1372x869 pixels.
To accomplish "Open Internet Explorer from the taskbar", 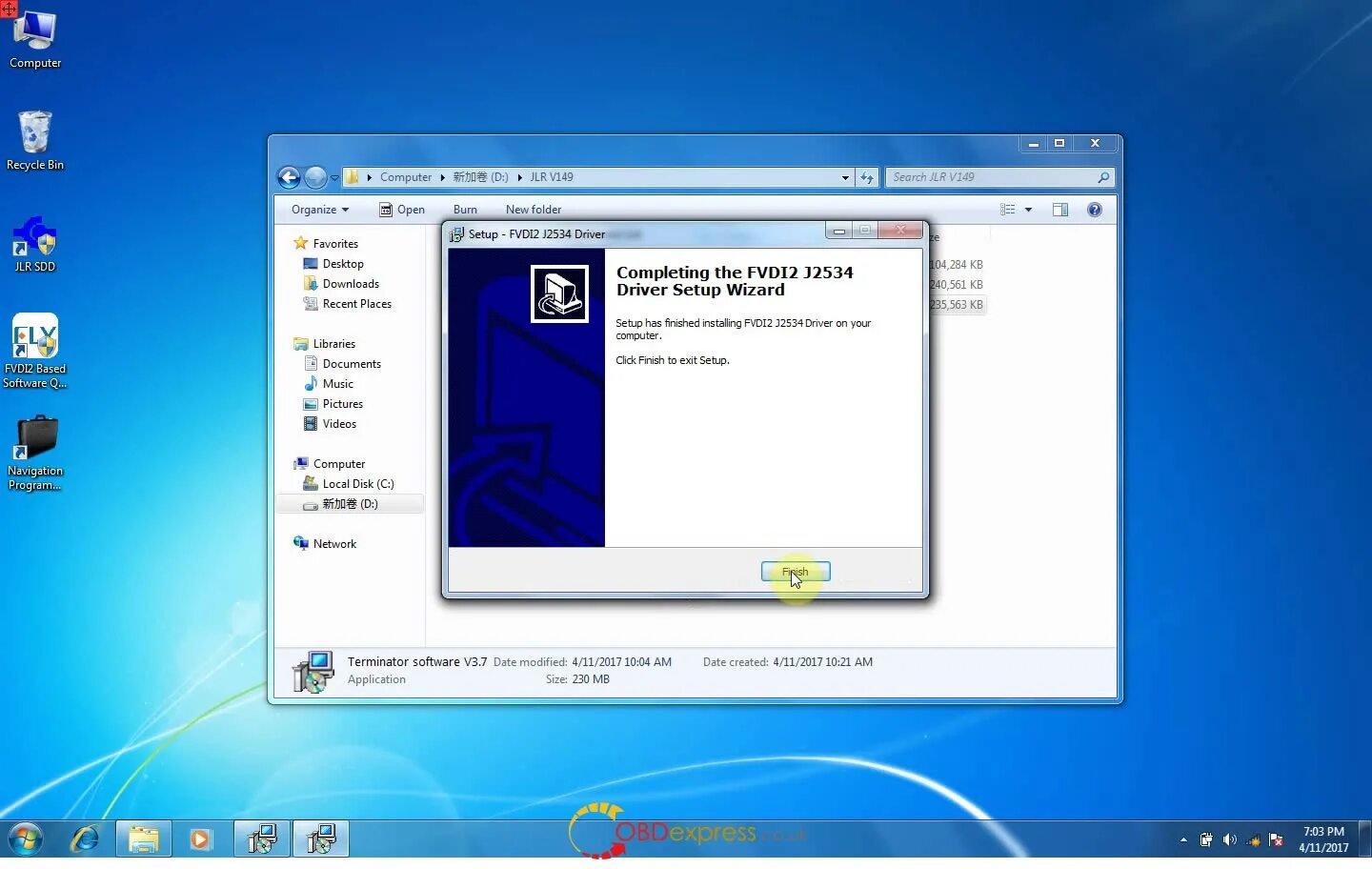I will 84,839.
